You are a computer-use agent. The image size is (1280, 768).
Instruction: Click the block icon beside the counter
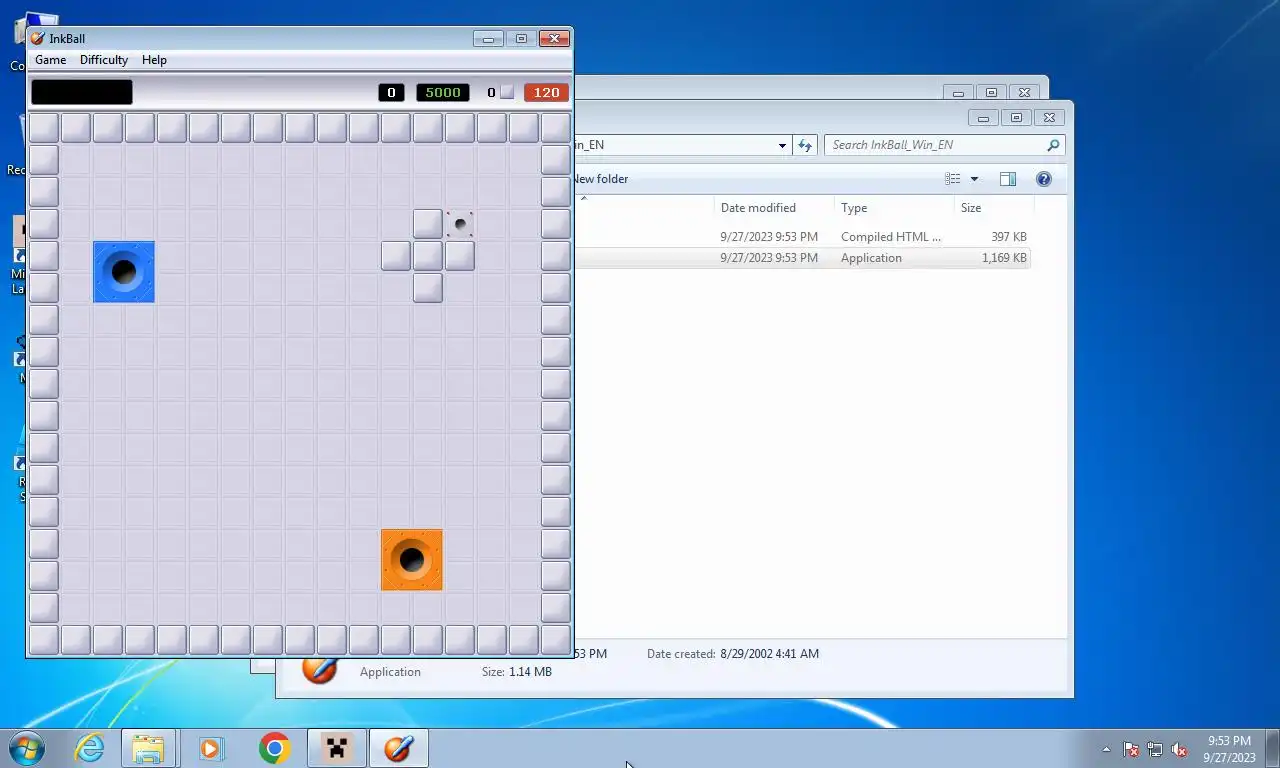tap(507, 92)
